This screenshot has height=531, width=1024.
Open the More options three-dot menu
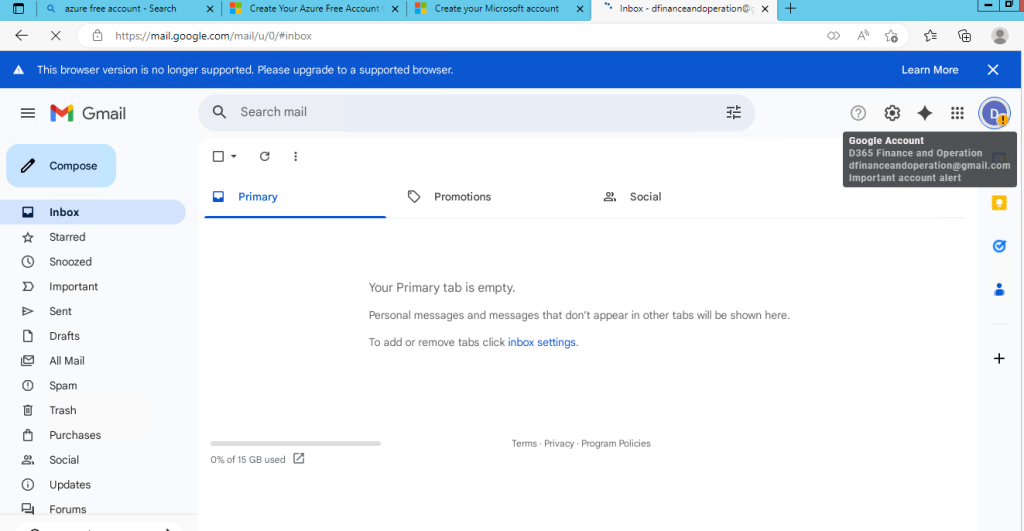(x=295, y=156)
